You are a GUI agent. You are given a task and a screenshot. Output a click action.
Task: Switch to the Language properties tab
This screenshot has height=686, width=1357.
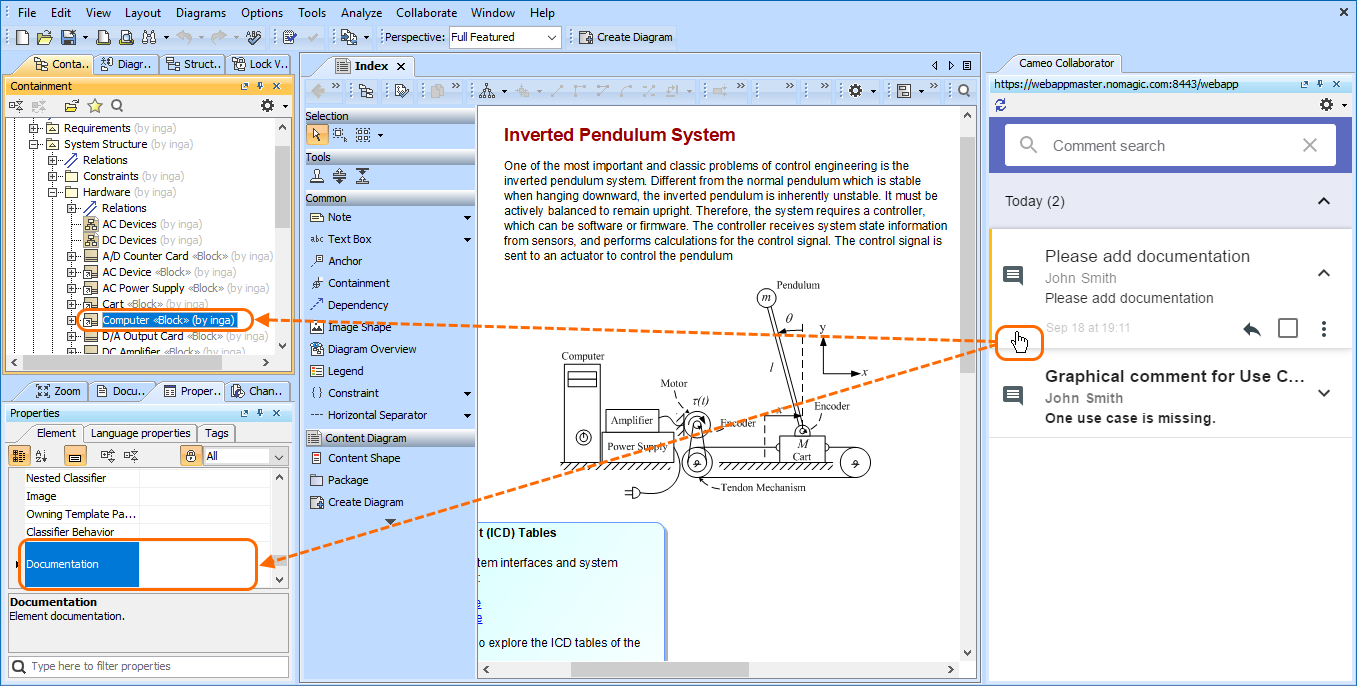(x=140, y=433)
